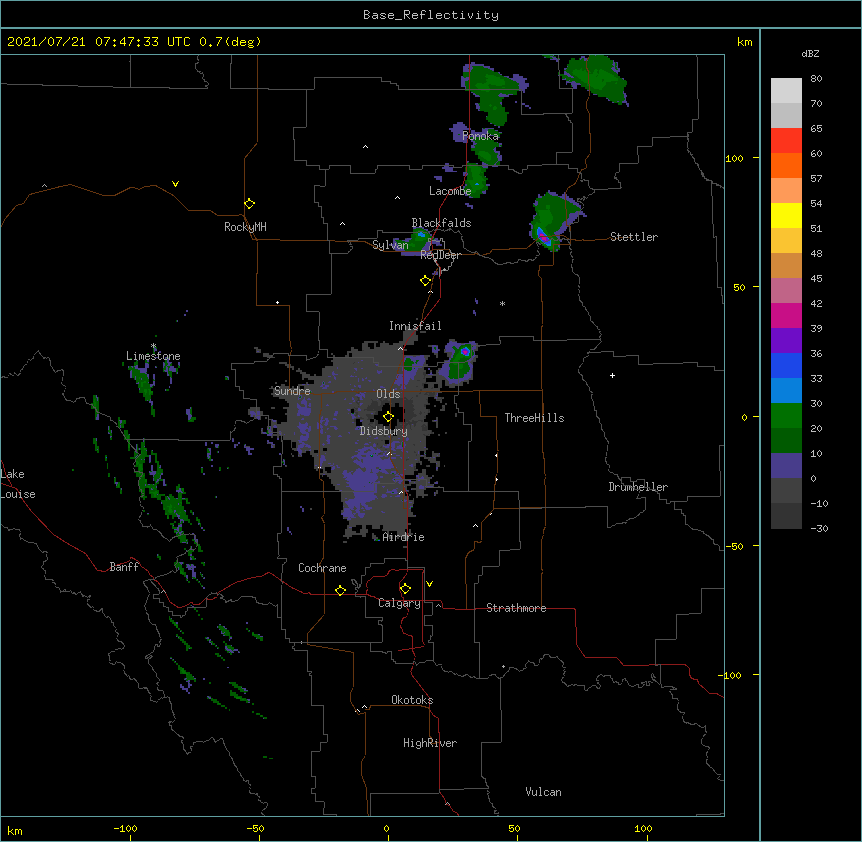Click the -100 tick on the bottom axis

pyautogui.click(x=125, y=828)
